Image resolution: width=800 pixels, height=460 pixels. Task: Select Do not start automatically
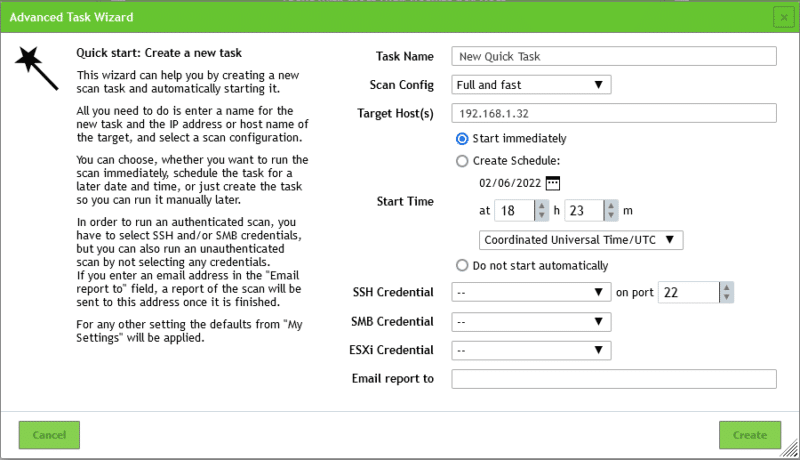coord(462,266)
